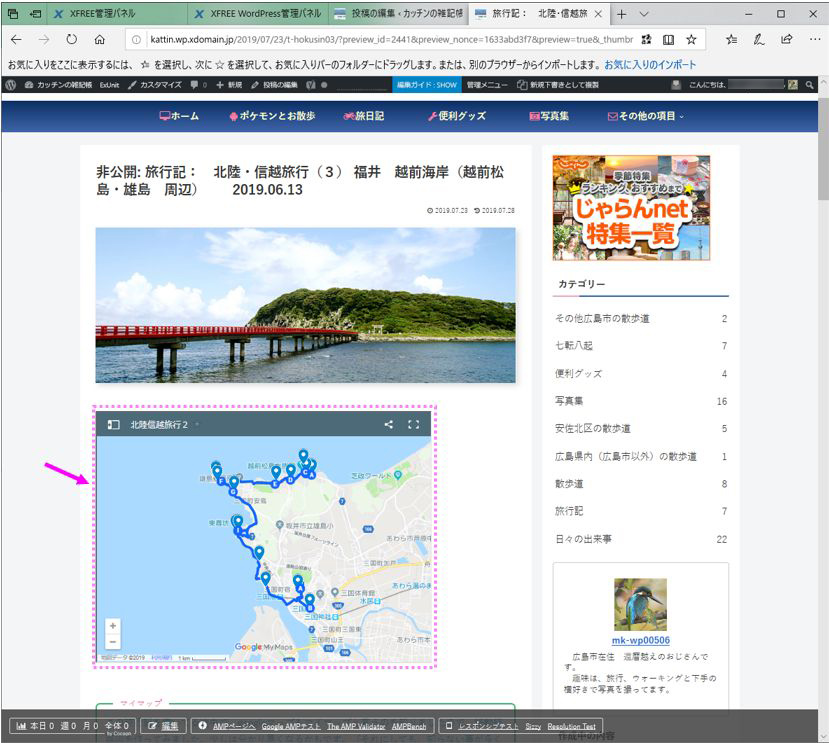
Task: Open the map in fullscreen
Action: [x=413, y=424]
